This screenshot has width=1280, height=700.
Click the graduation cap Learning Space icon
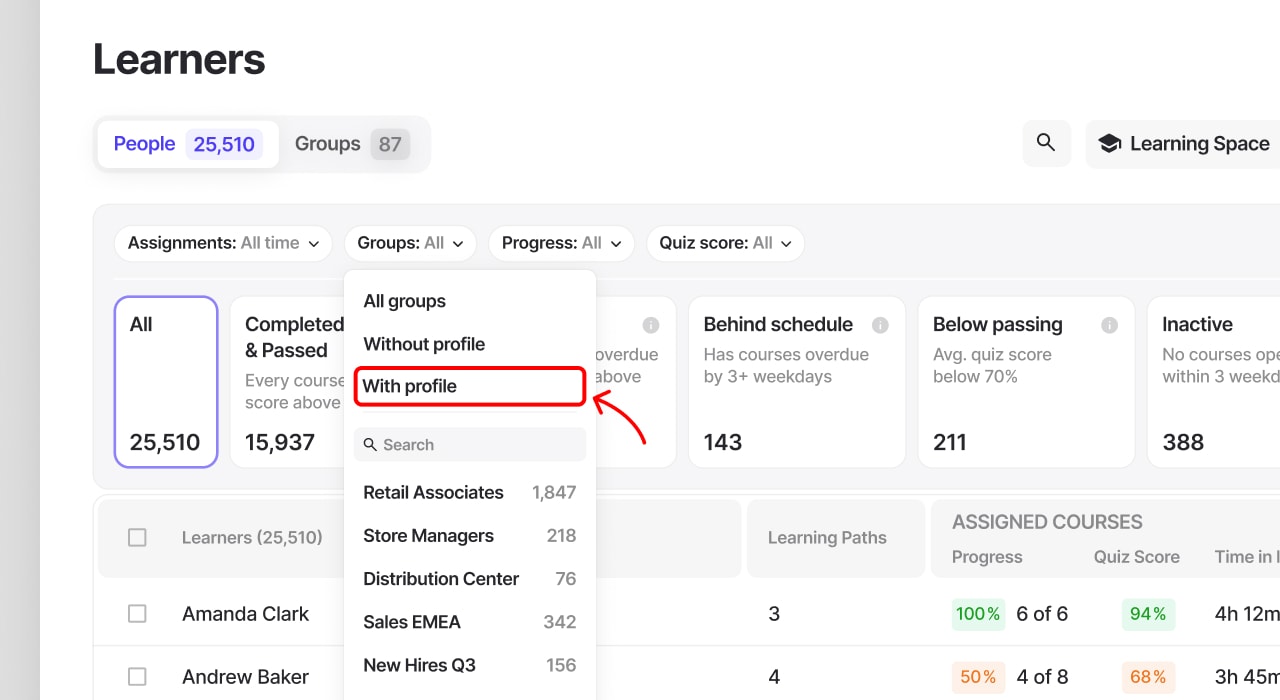[1109, 144]
